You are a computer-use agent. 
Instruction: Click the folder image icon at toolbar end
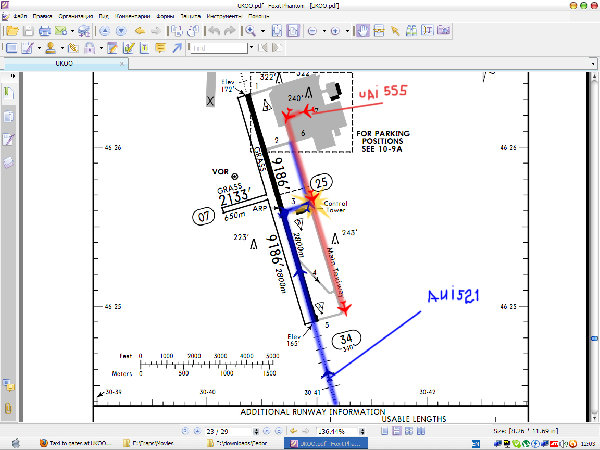[444, 30]
